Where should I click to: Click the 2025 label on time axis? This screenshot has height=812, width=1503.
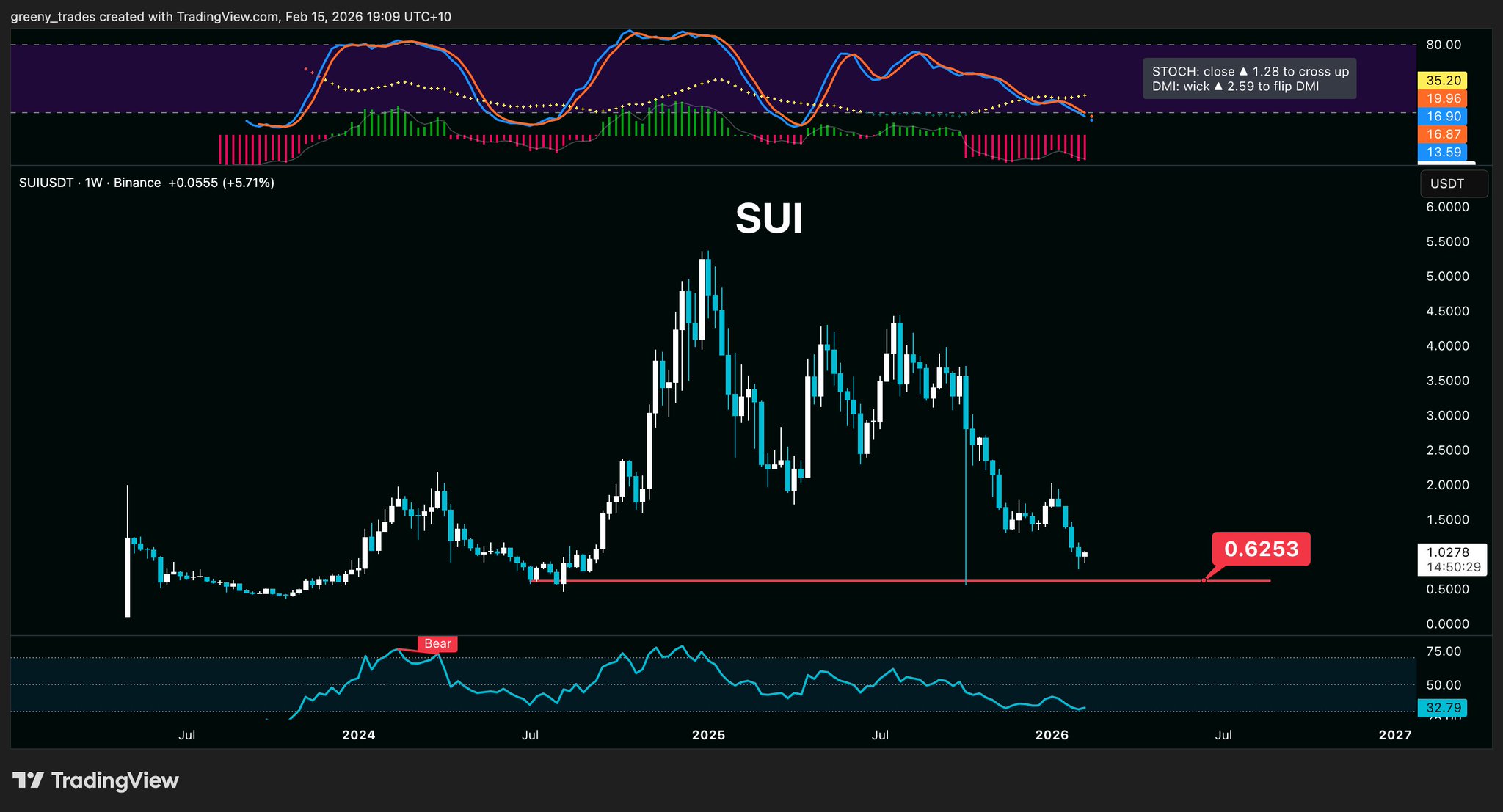coord(708,735)
